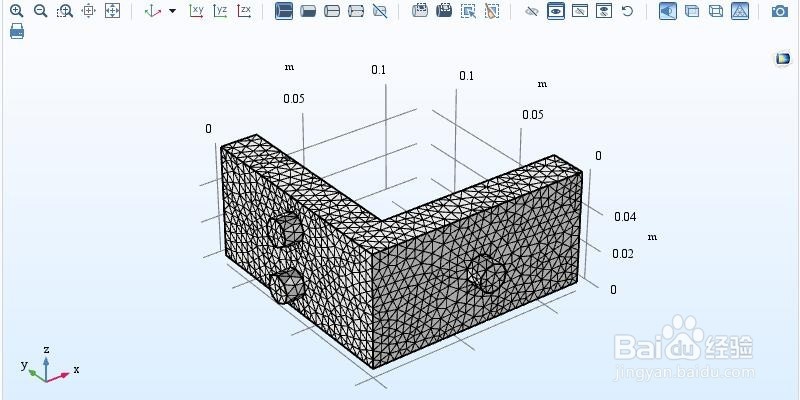Click the Zoom In magnifier icon
This screenshot has height=400, width=800.
click(17, 11)
